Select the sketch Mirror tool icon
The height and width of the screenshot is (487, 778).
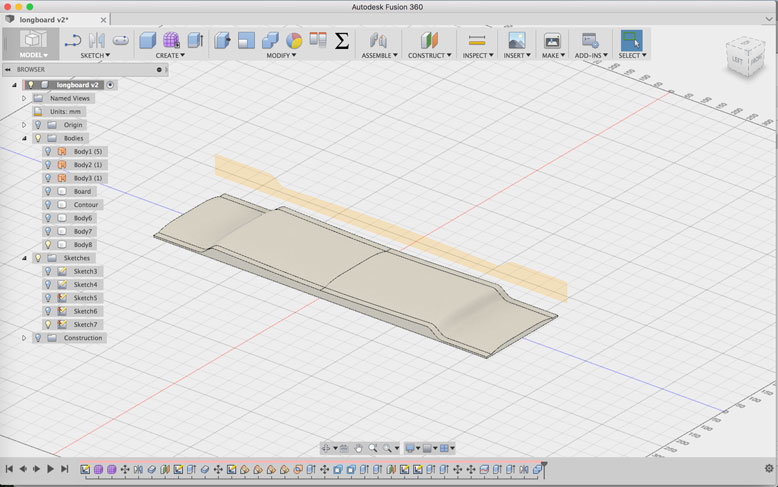[96, 40]
